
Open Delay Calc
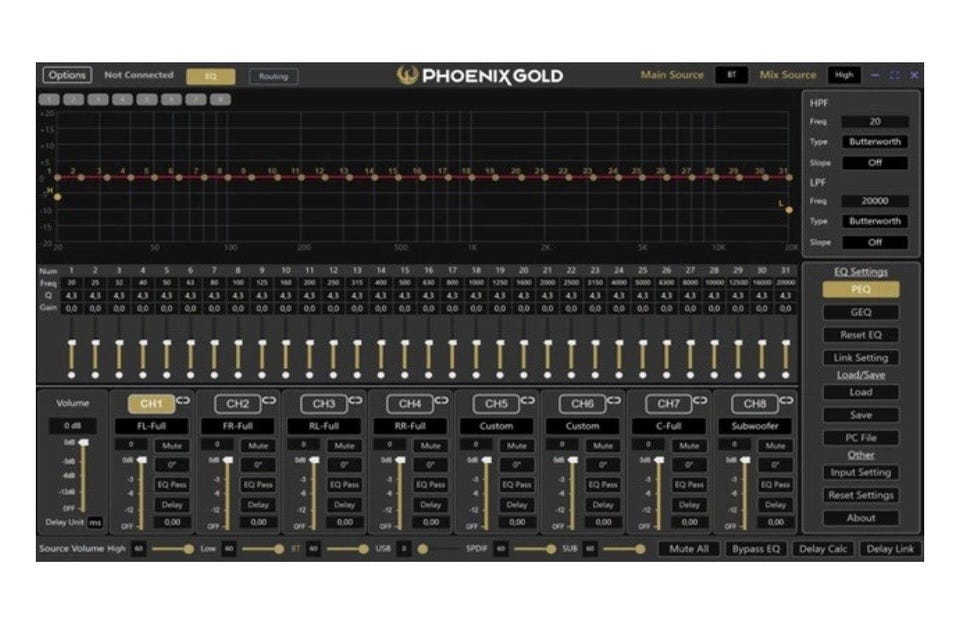point(823,549)
